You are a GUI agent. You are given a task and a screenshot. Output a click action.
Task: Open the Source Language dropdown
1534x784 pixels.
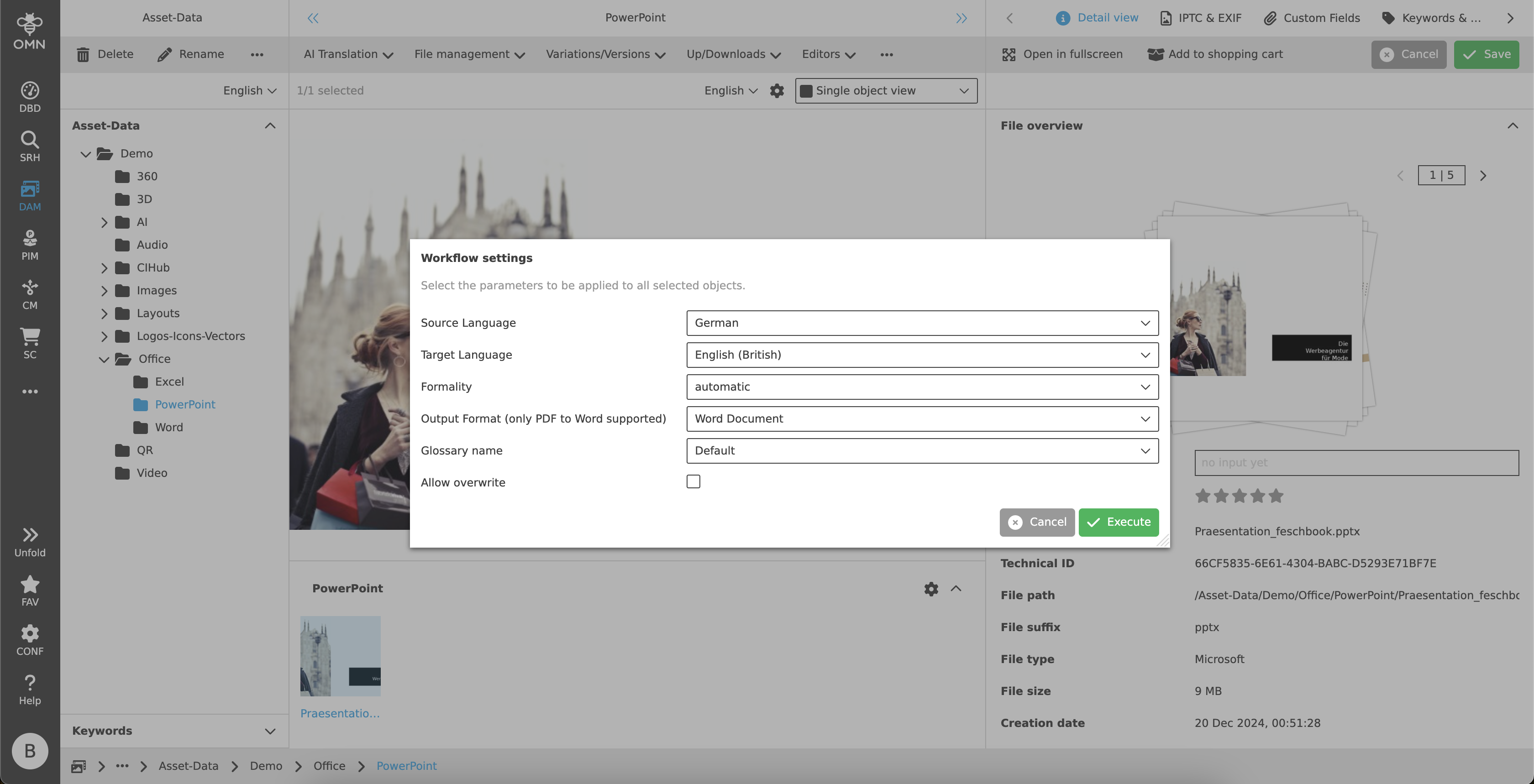[922, 323]
